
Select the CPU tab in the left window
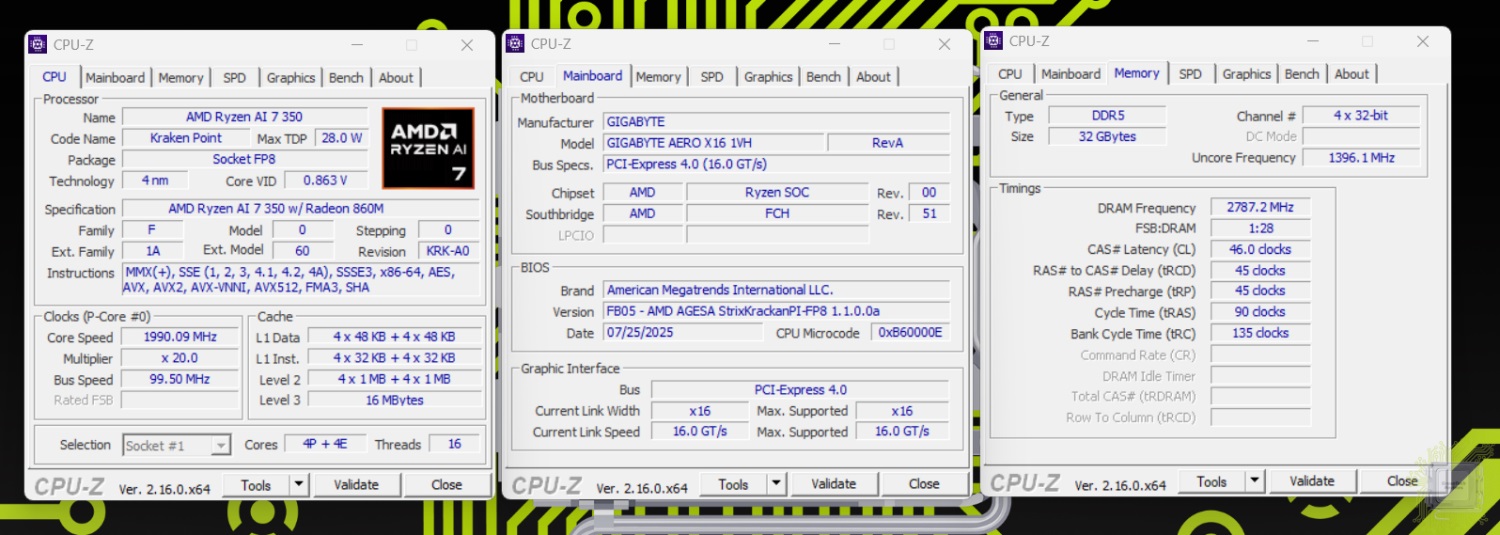coord(54,76)
